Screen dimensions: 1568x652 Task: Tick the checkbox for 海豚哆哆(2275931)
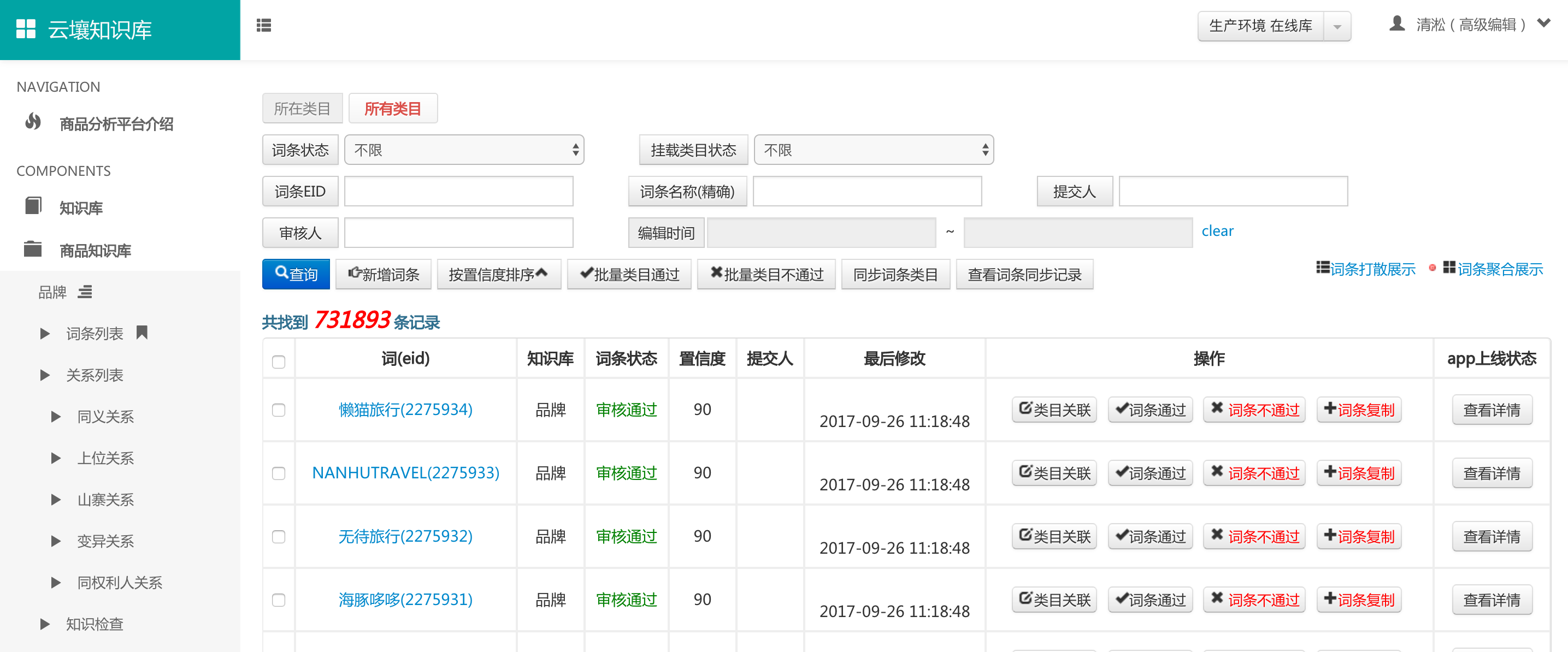pos(279,600)
